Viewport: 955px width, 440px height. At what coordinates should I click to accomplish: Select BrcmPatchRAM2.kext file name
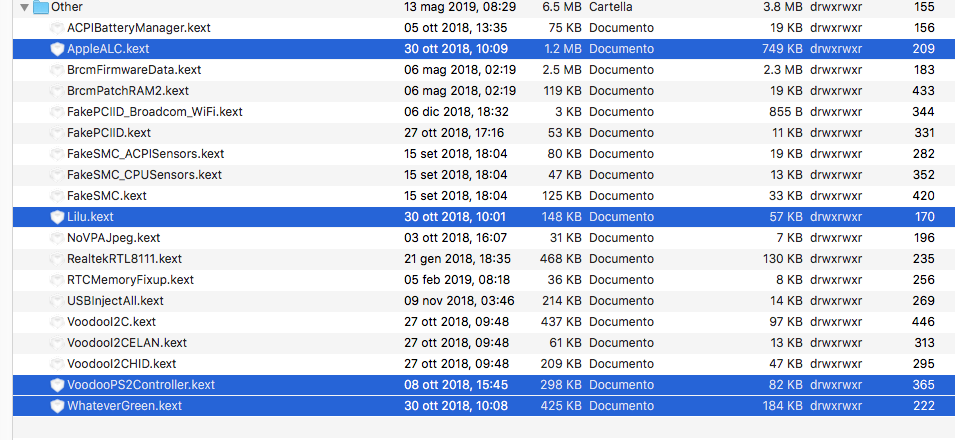[128, 91]
